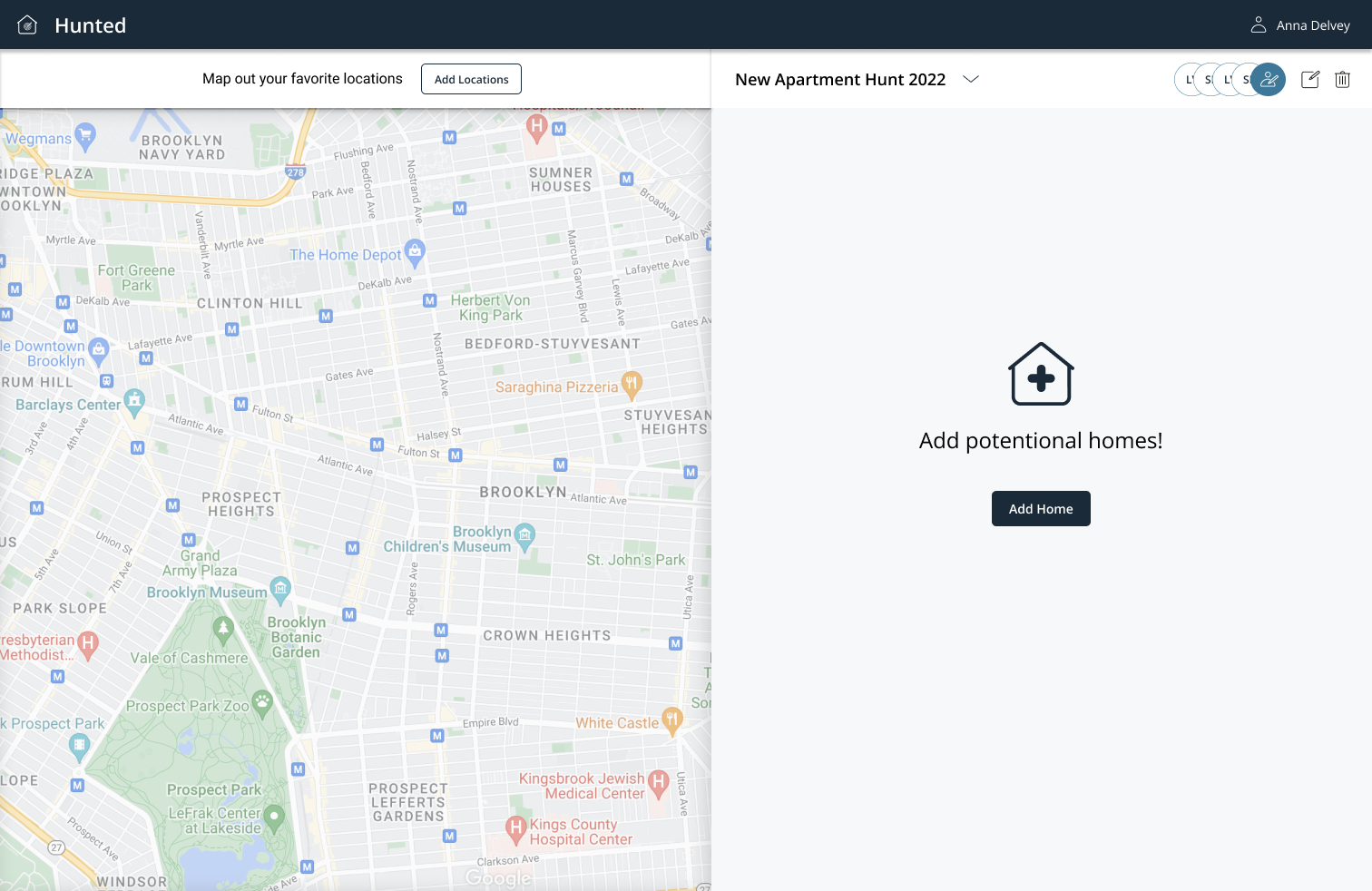Click the Add Locations button
This screenshot has height=891, width=1372.
[471, 79]
